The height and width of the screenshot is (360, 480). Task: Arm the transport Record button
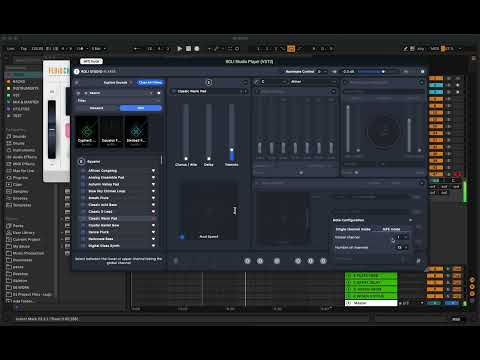197,49
